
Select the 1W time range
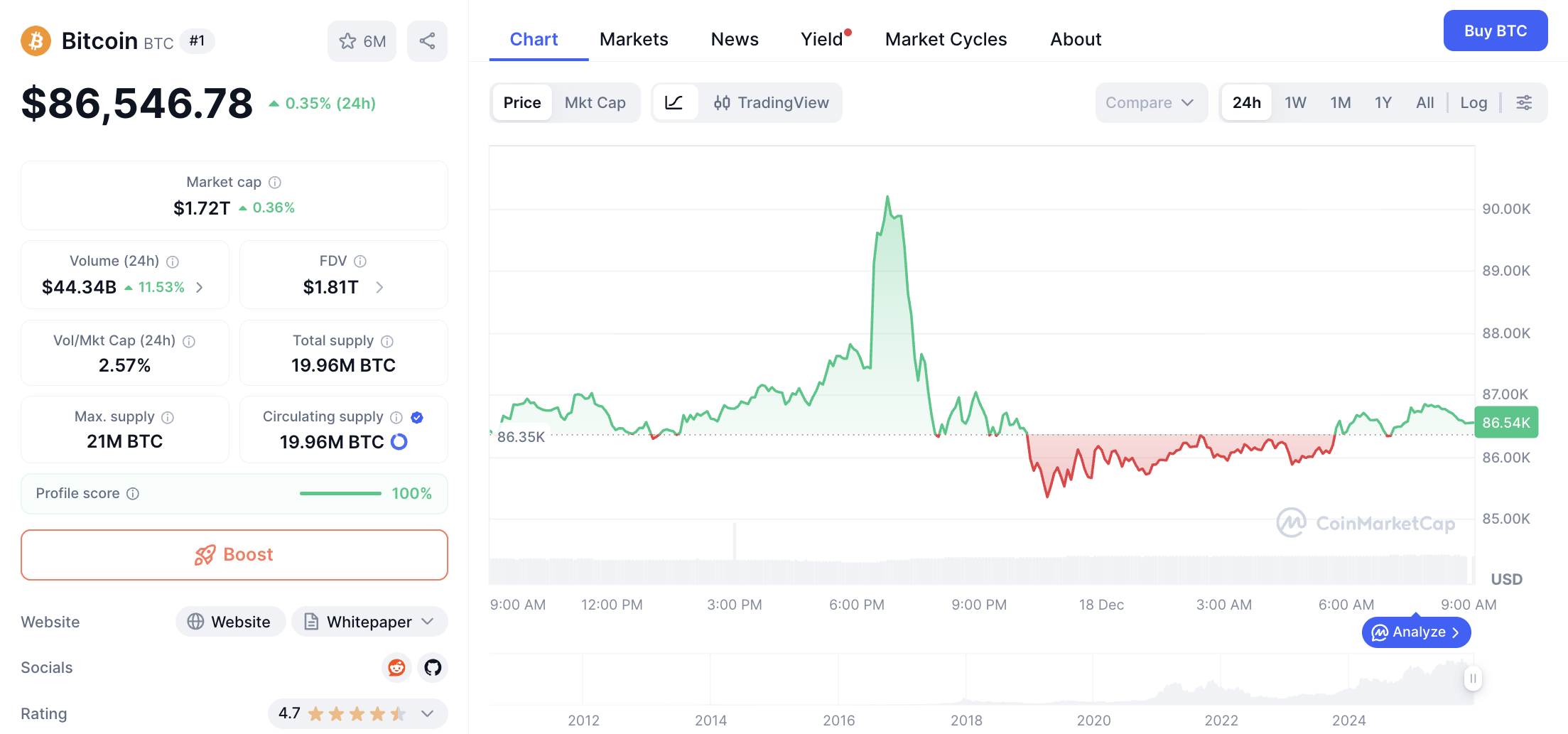click(x=1295, y=103)
